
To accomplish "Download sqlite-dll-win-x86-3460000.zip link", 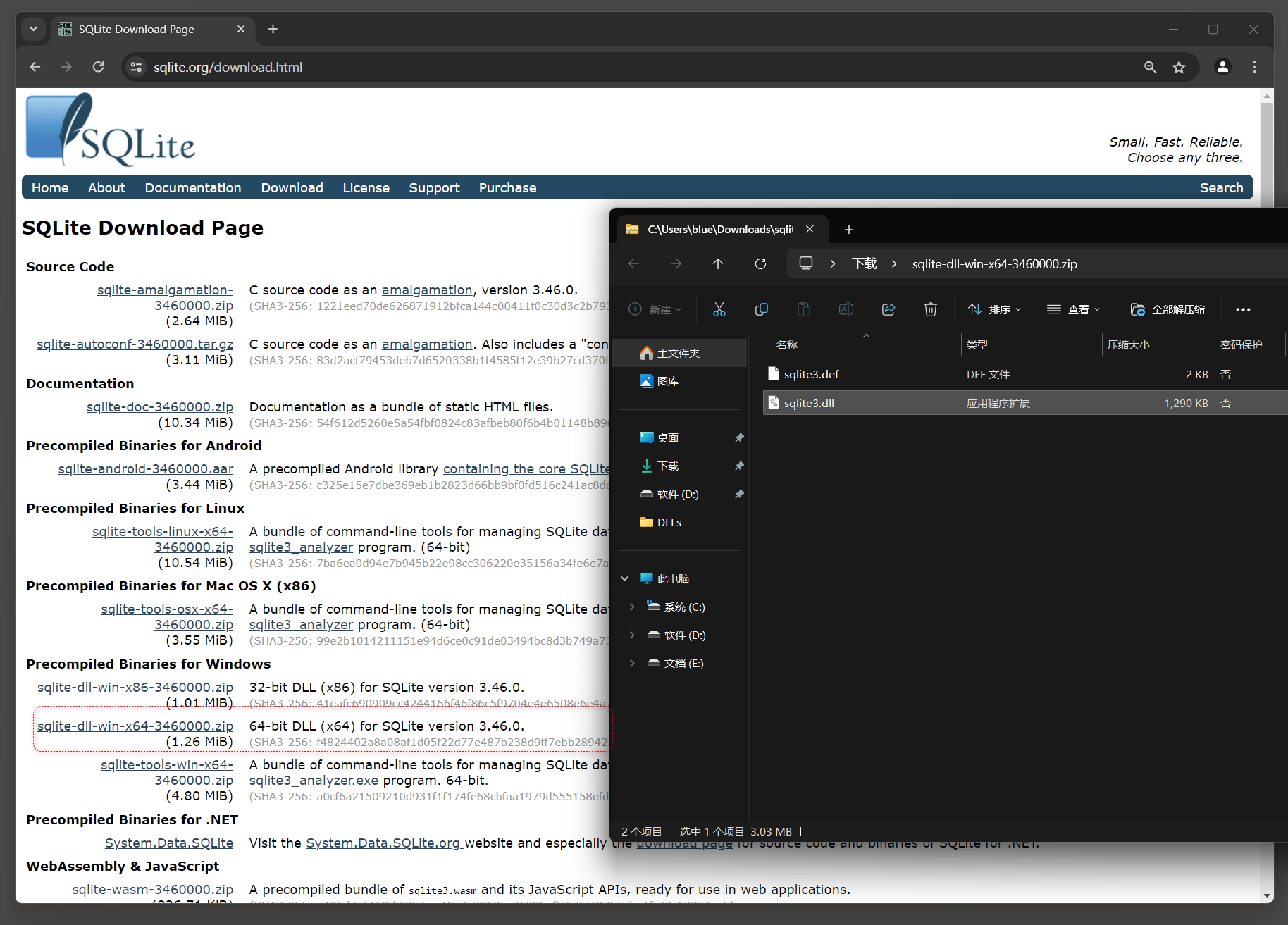I will pos(135,687).
